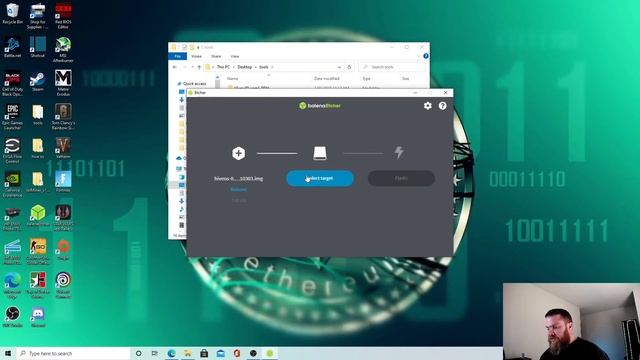Open Microsoft Store from the taskbar
640x360 pixels.
pyautogui.click(x=204, y=353)
